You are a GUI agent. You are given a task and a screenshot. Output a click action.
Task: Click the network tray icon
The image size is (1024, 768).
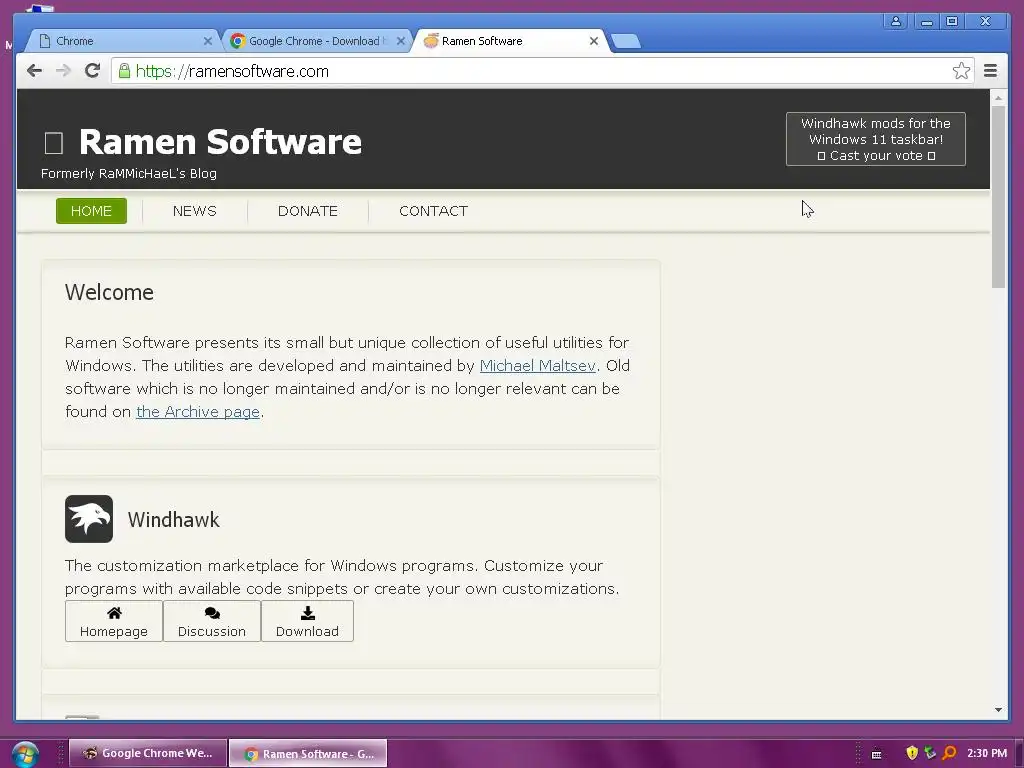point(930,753)
